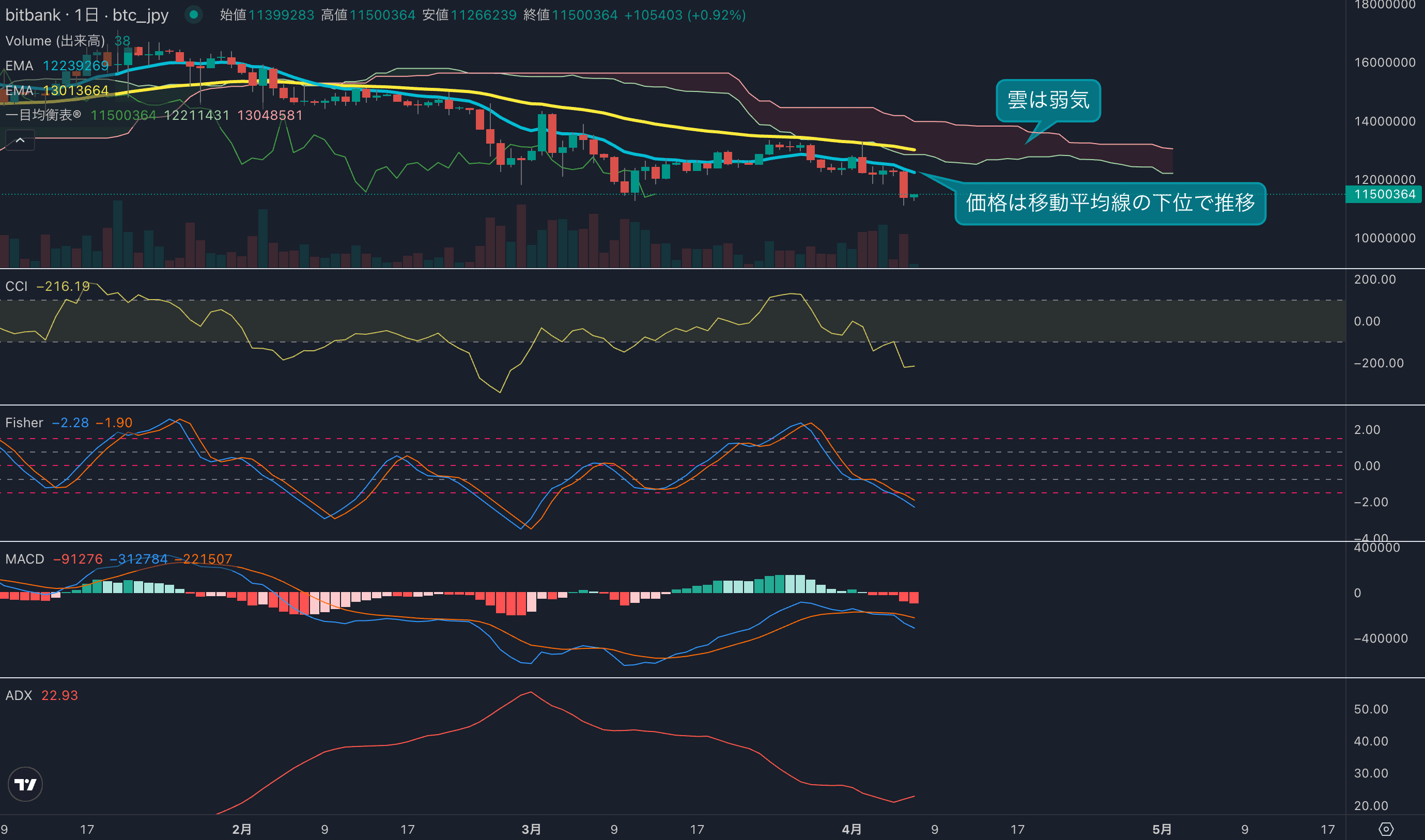The width and height of the screenshot is (1425, 840).
Task: Click the green market status dot
Action: point(194,14)
